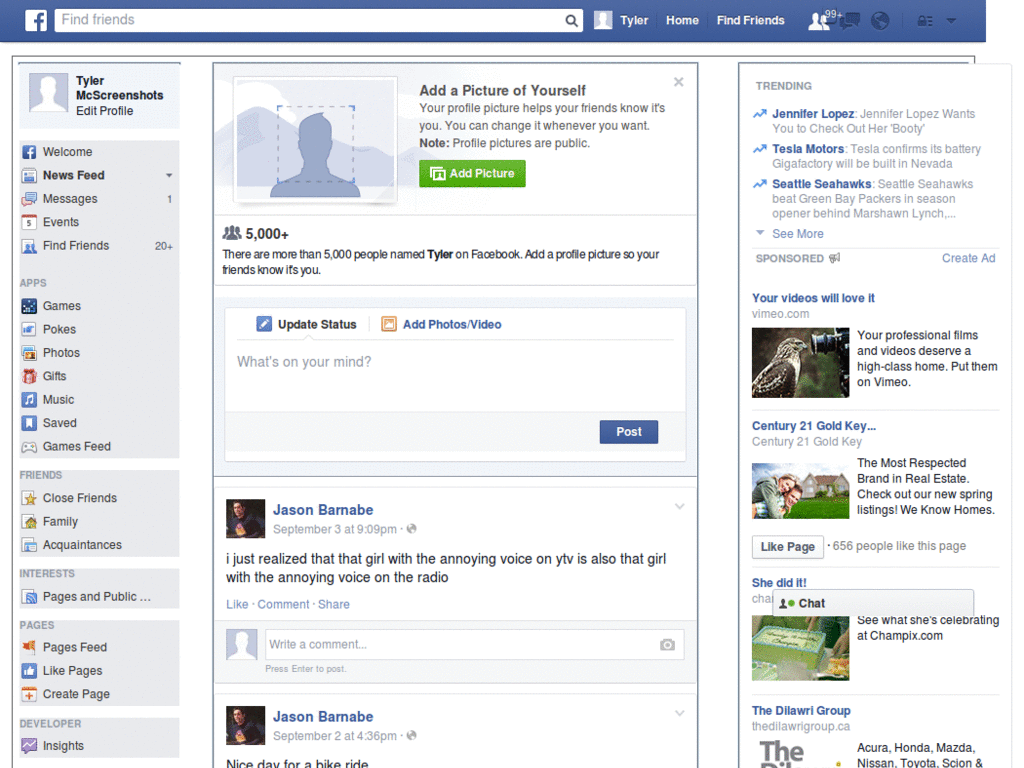
Task: Click the News Feed sidebar icon
Action: pos(29,176)
